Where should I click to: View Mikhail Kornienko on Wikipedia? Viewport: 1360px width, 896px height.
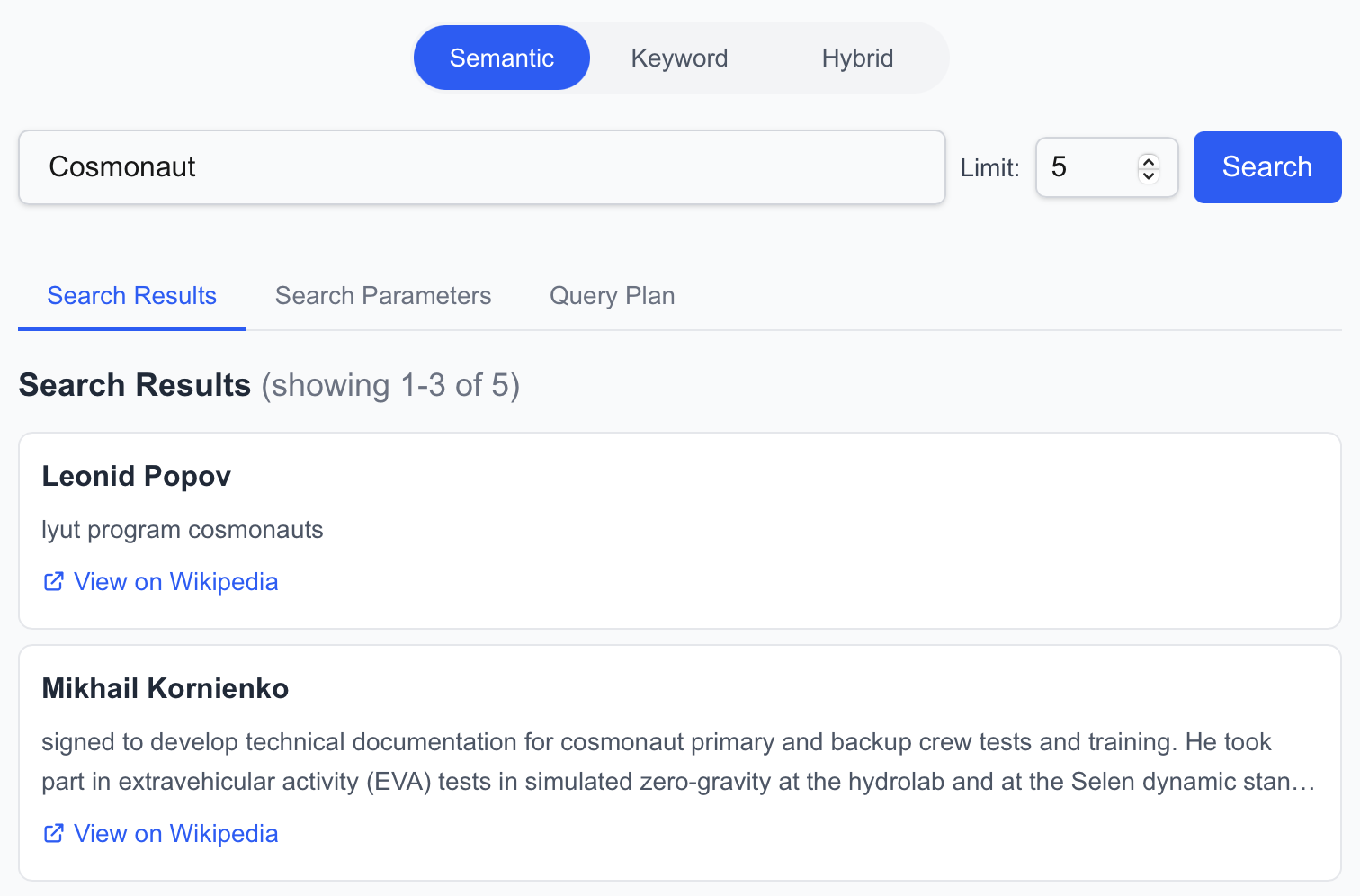pyautogui.click(x=176, y=833)
